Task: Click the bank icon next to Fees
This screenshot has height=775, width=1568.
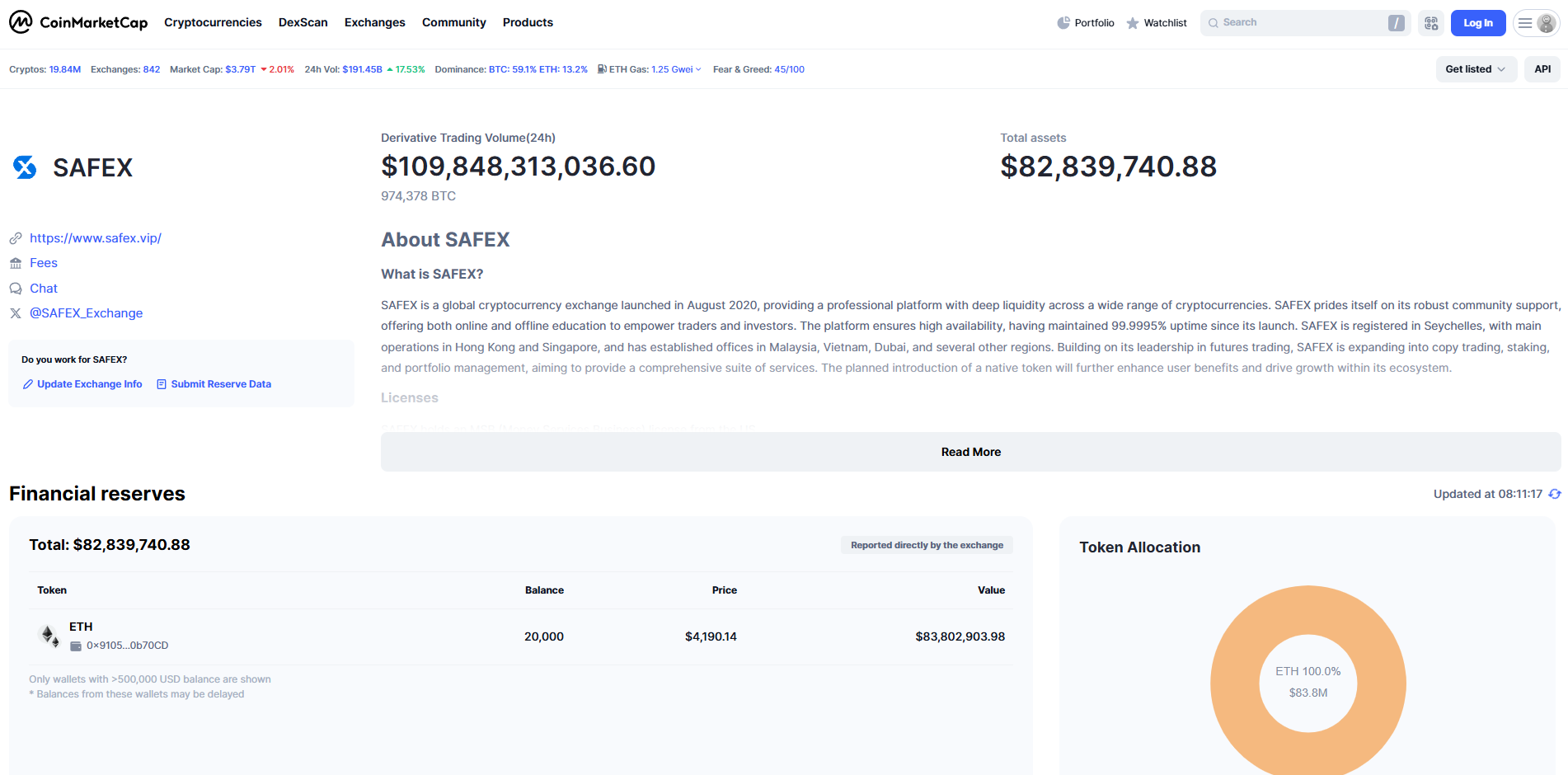Action: (x=16, y=263)
